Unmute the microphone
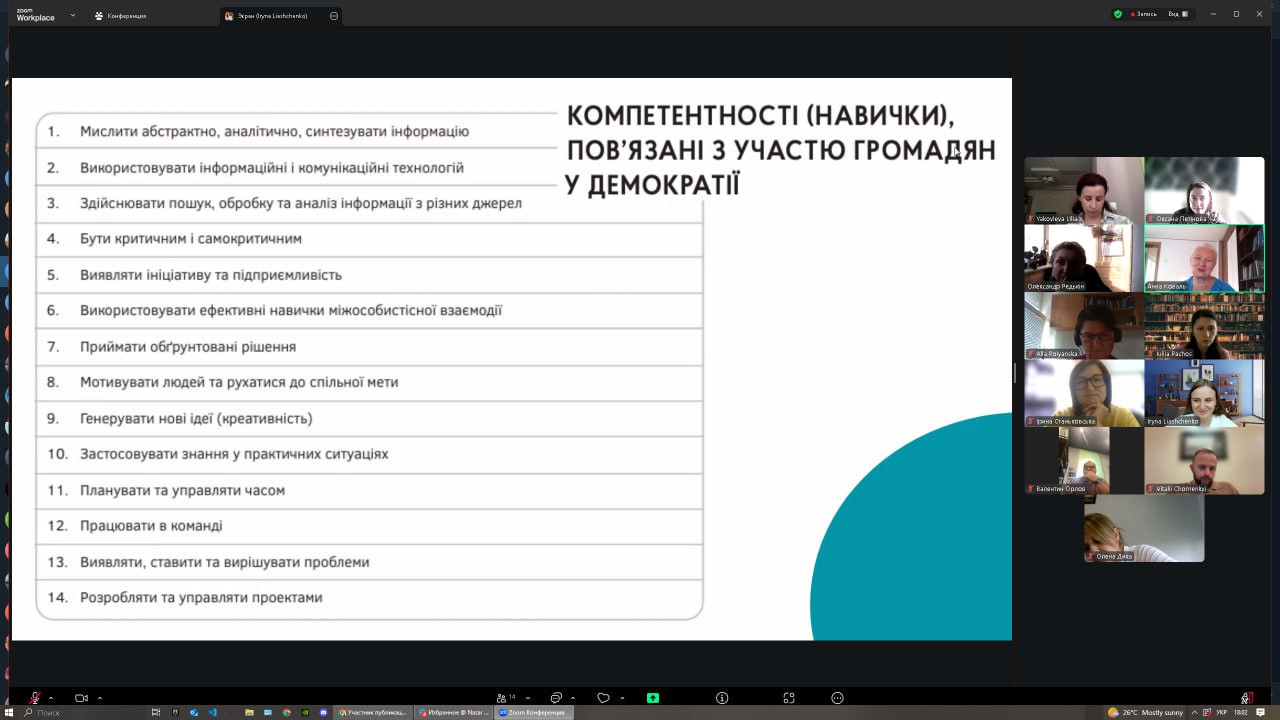 35,698
